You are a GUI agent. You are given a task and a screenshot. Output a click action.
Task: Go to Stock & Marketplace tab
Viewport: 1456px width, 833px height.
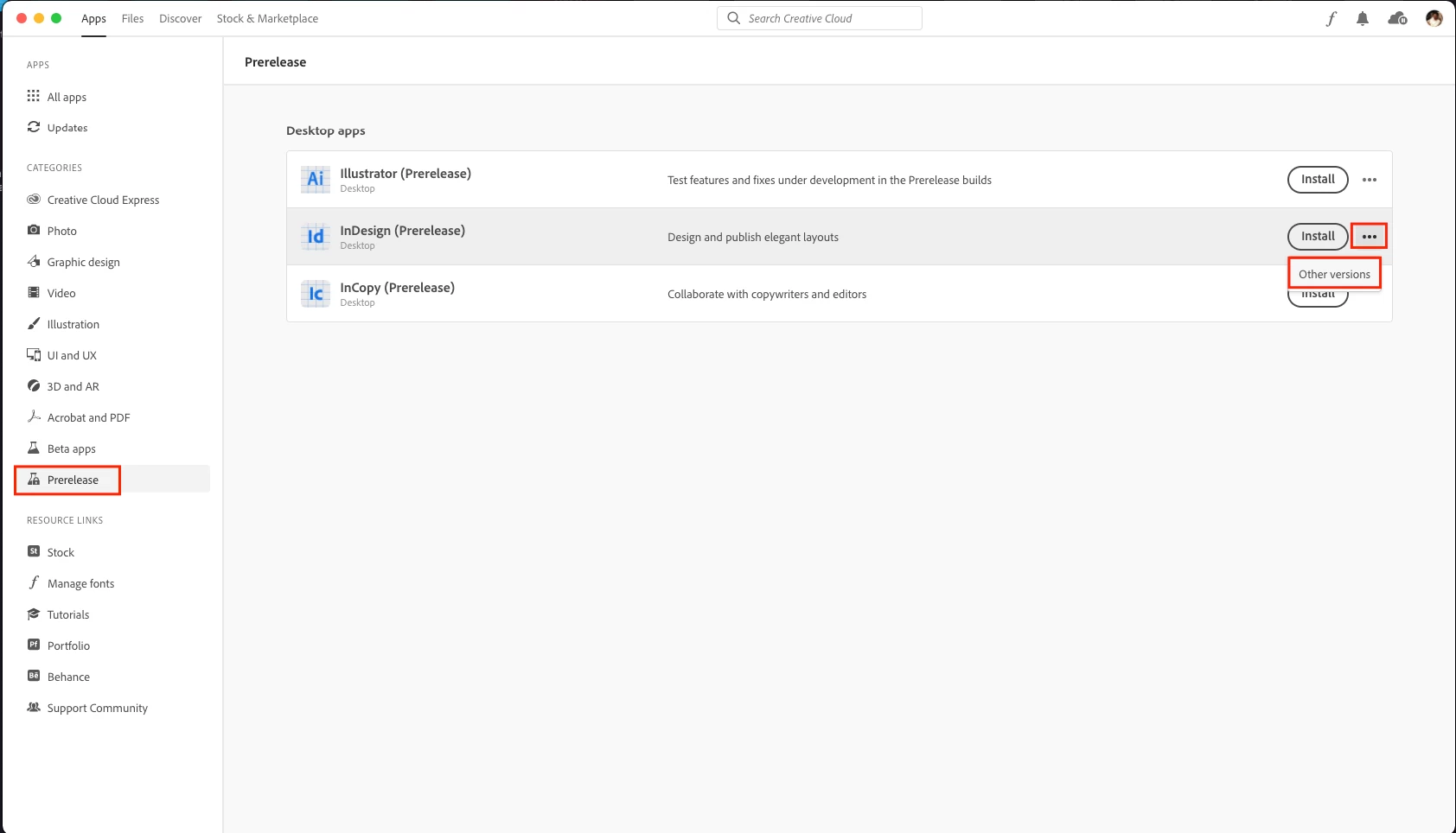(267, 18)
